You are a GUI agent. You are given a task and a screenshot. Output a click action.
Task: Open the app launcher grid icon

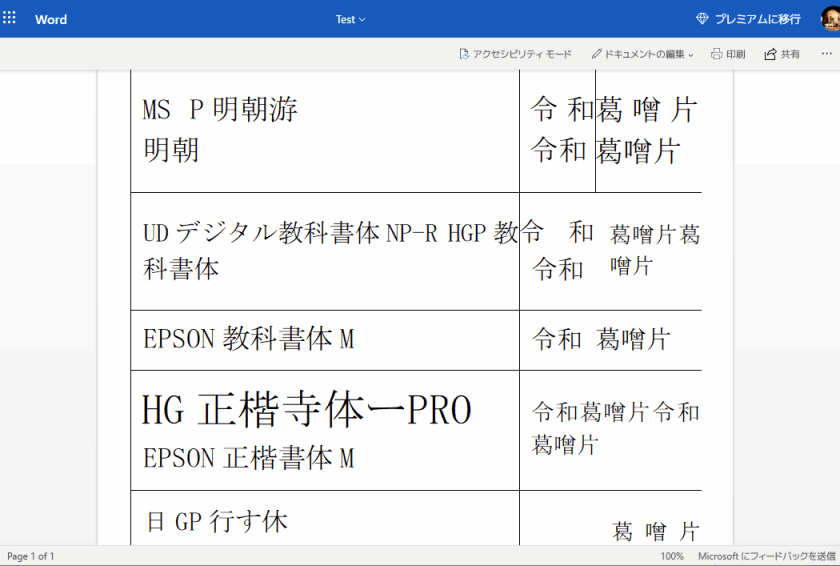point(9,18)
